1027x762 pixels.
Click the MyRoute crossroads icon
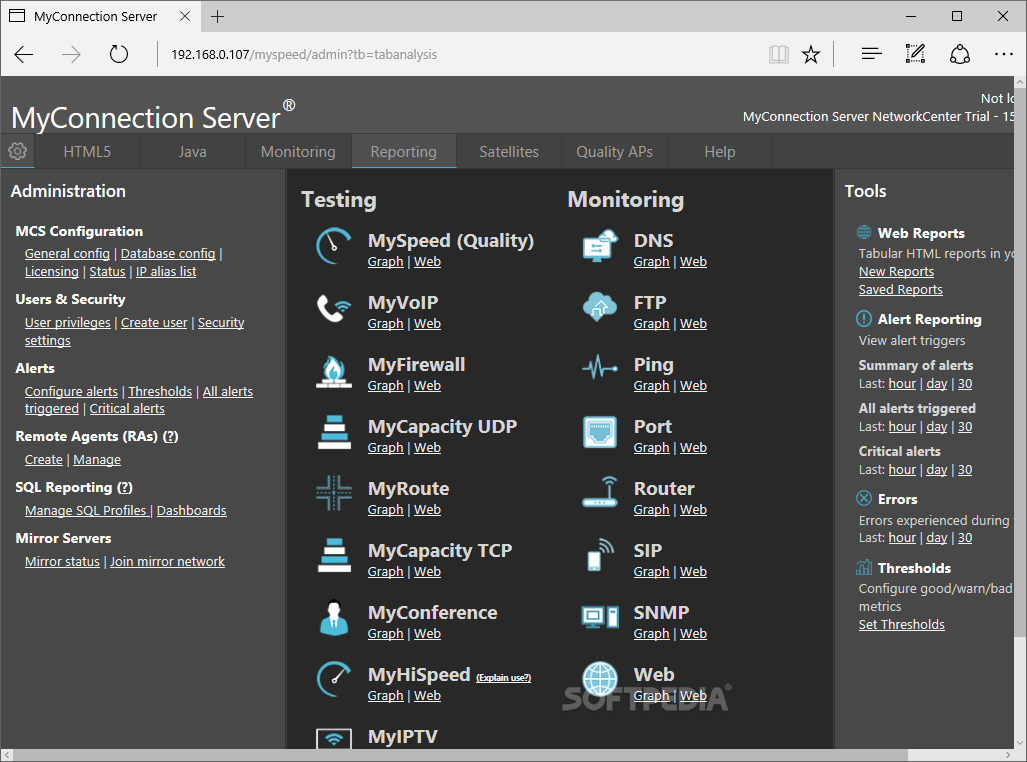point(334,493)
